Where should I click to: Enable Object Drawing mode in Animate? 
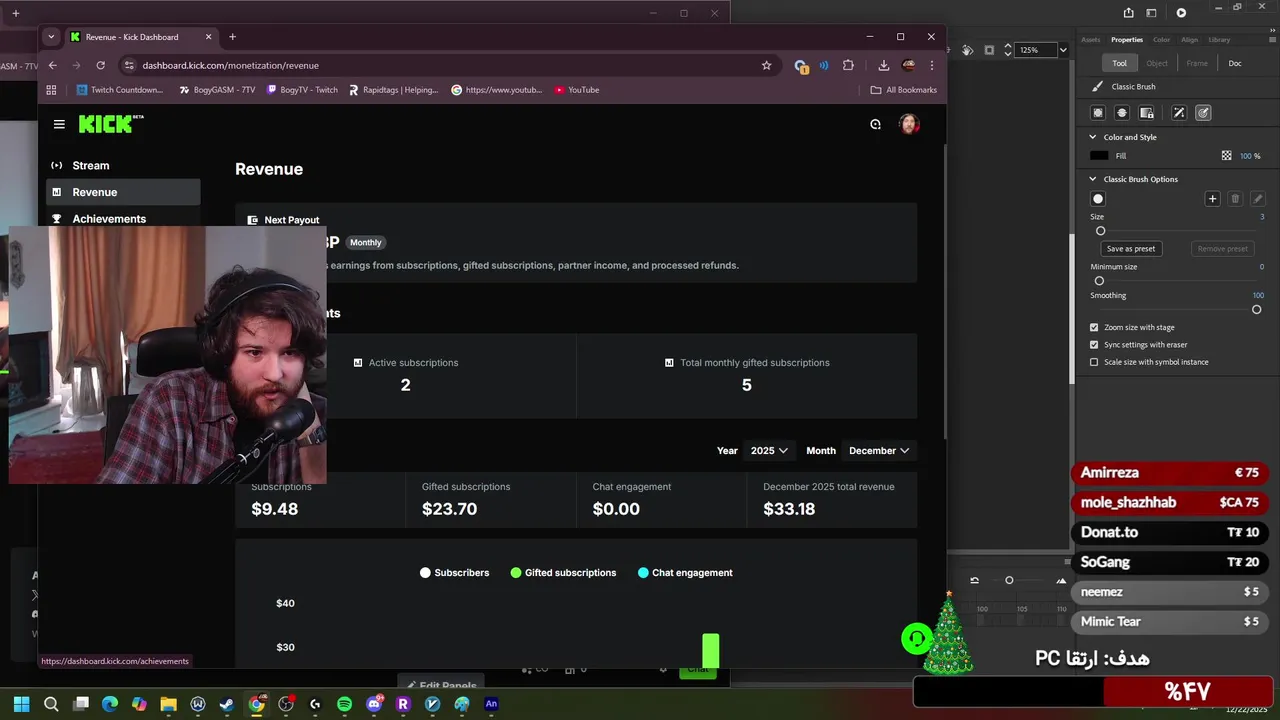click(x=1097, y=113)
